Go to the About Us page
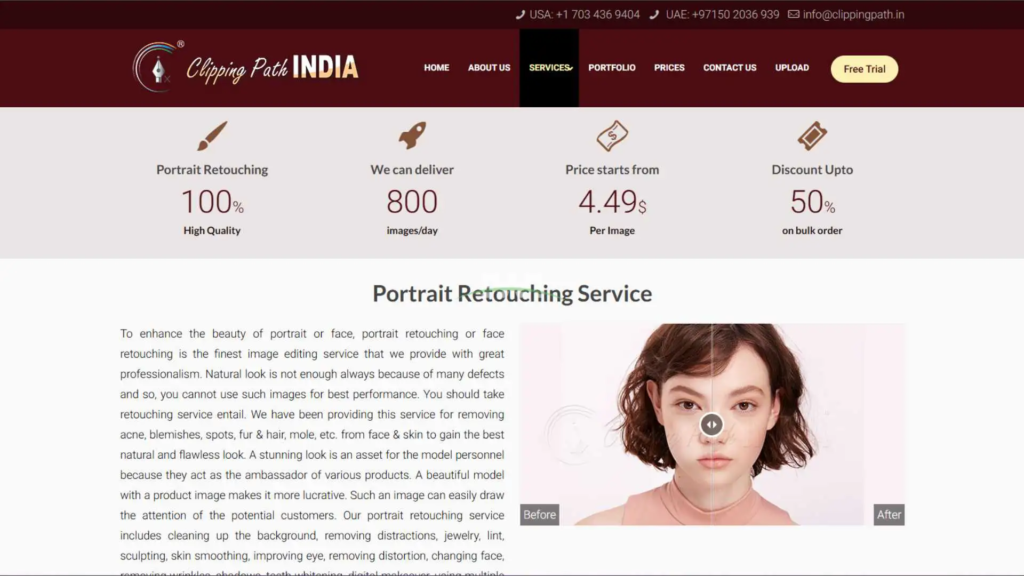The width and height of the screenshot is (1024, 576). pyautogui.click(x=489, y=68)
